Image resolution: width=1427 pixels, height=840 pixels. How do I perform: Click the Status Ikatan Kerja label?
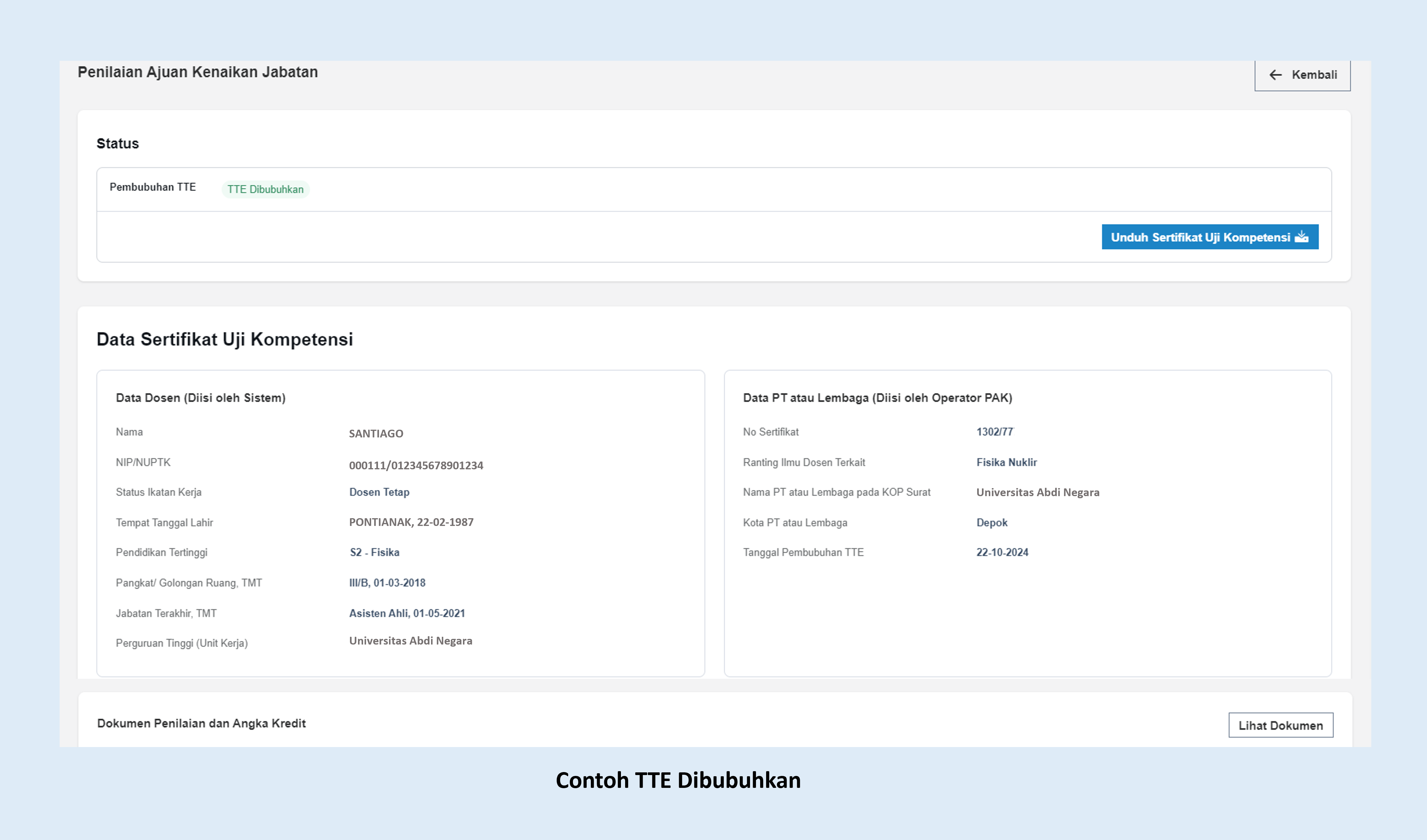pyautogui.click(x=159, y=492)
